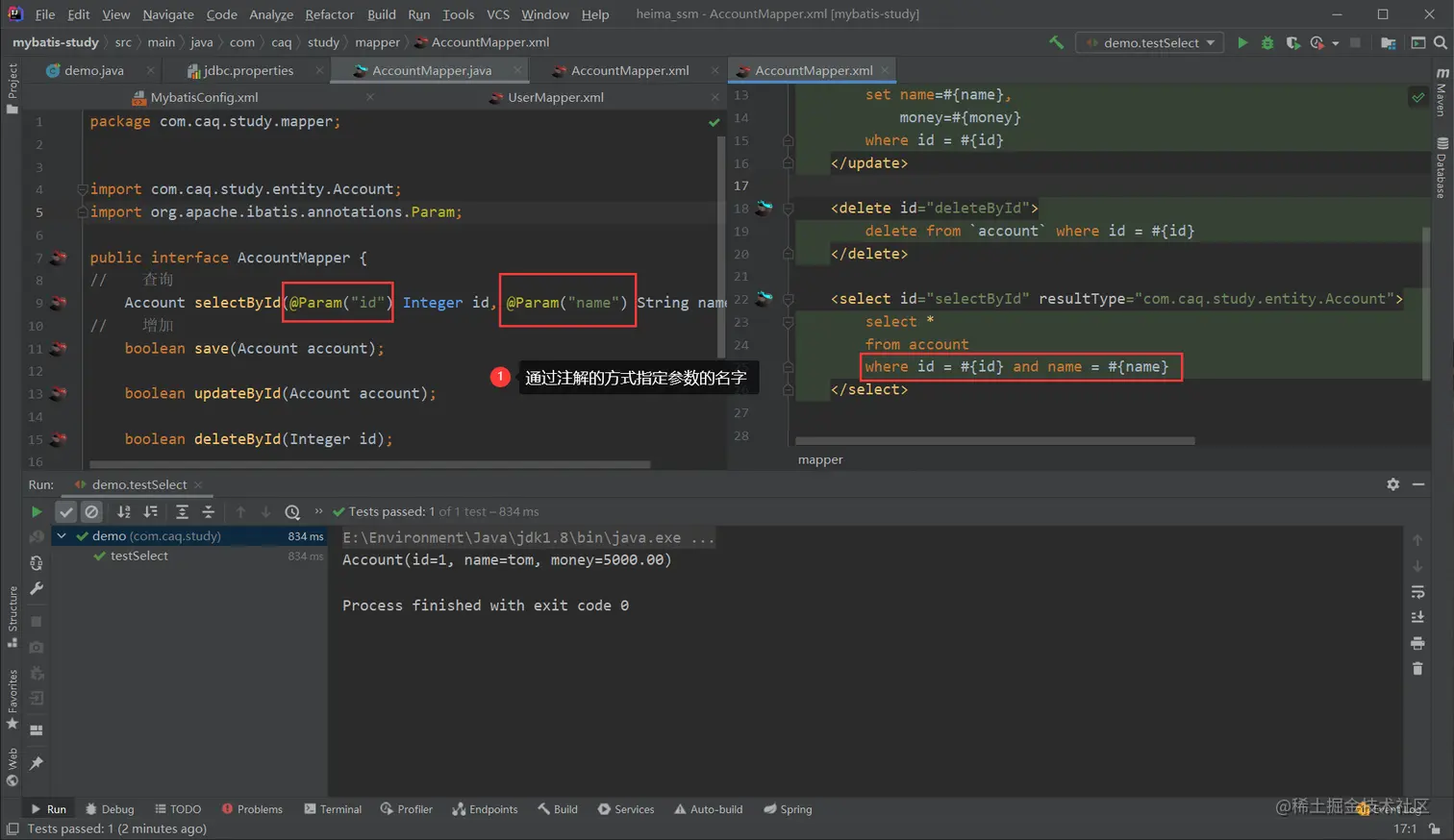
Task: Open the File menu
Action: tap(45, 14)
